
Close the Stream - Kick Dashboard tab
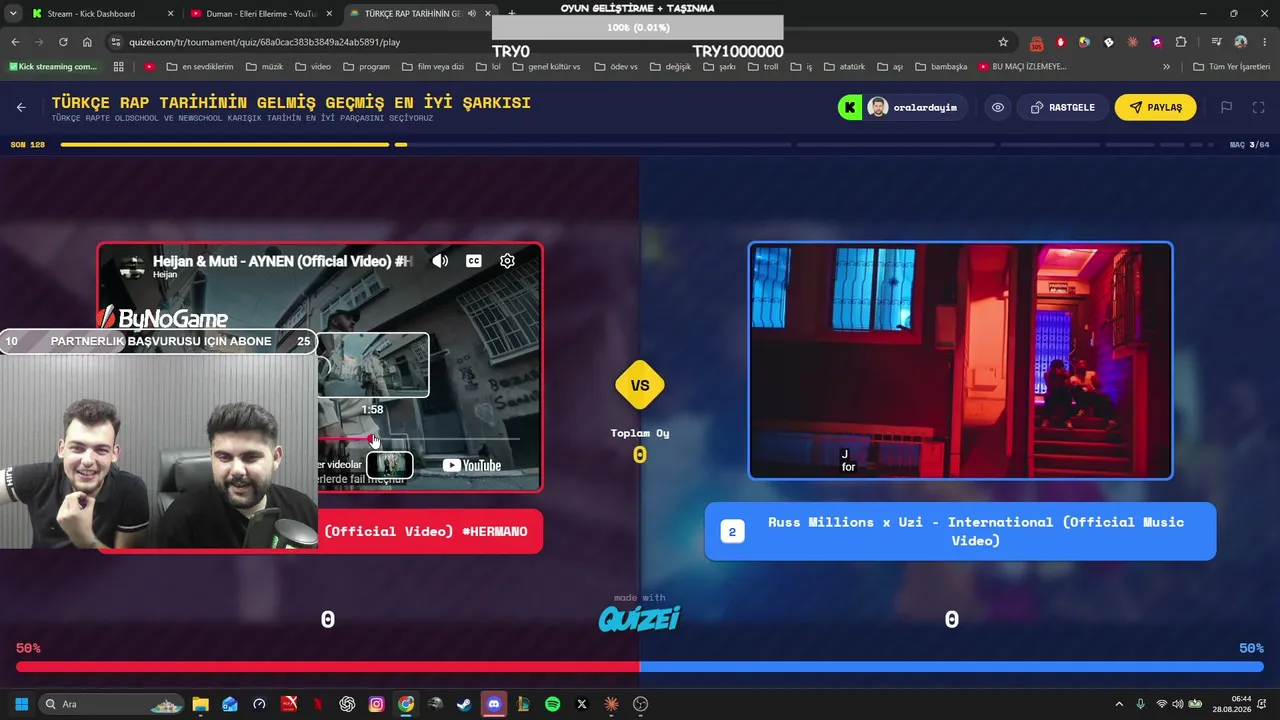click(170, 14)
